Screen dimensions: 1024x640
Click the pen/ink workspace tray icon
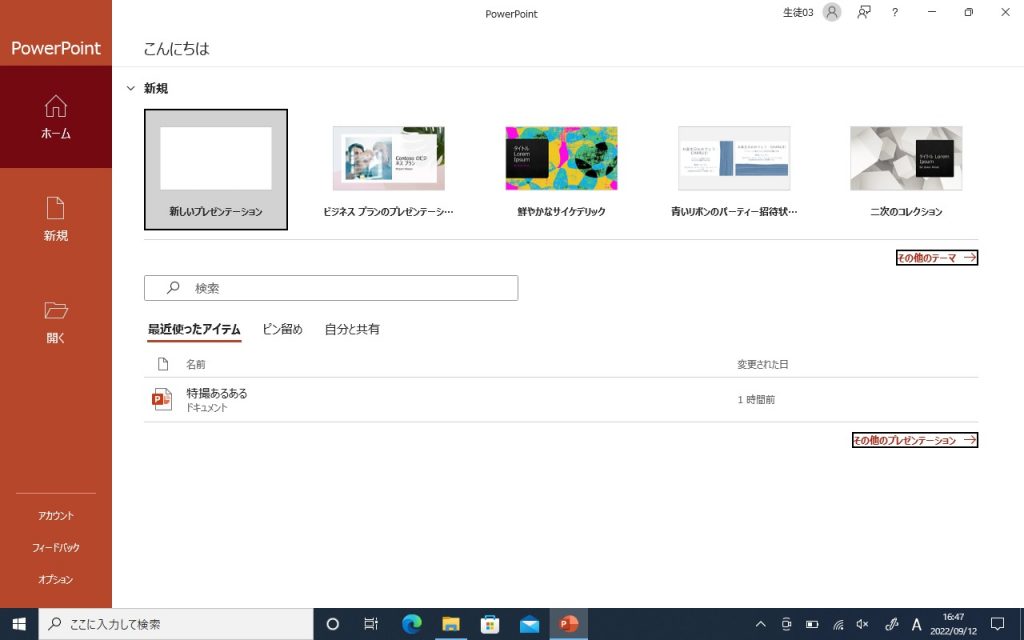(x=891, y=624)
